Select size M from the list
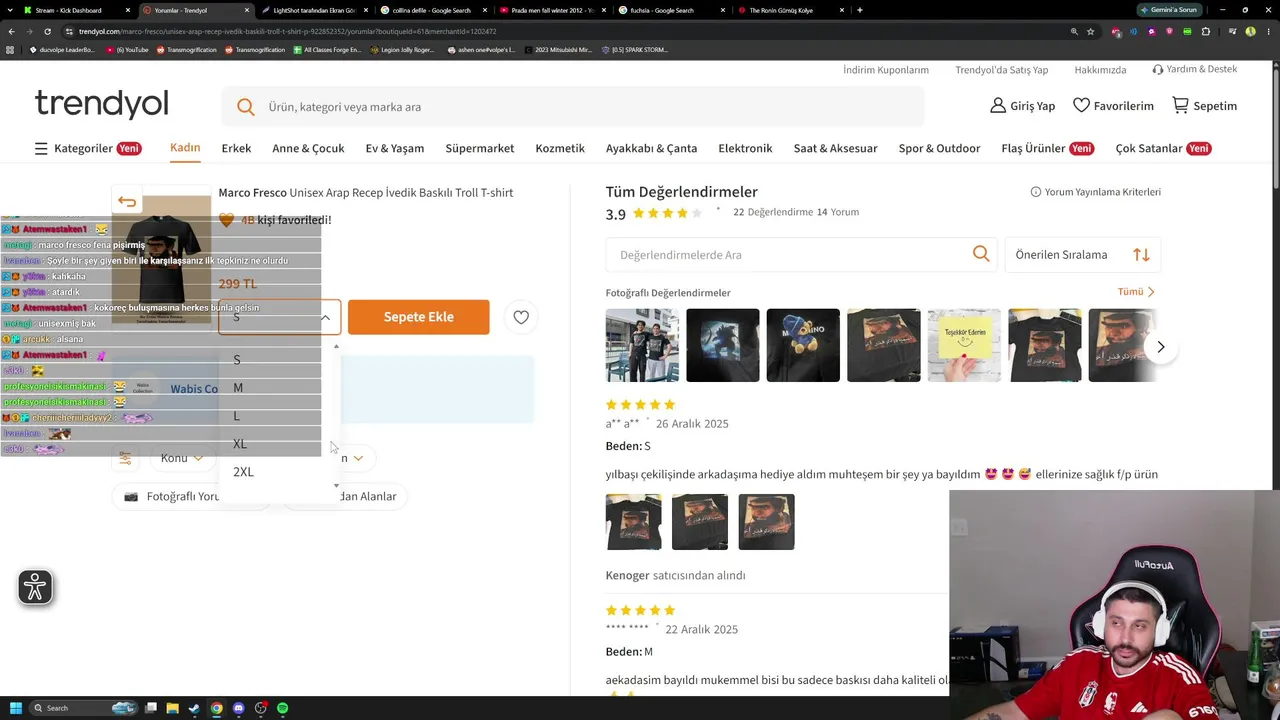The height and width of the screenshot is (720, 1280). point(278,388)
